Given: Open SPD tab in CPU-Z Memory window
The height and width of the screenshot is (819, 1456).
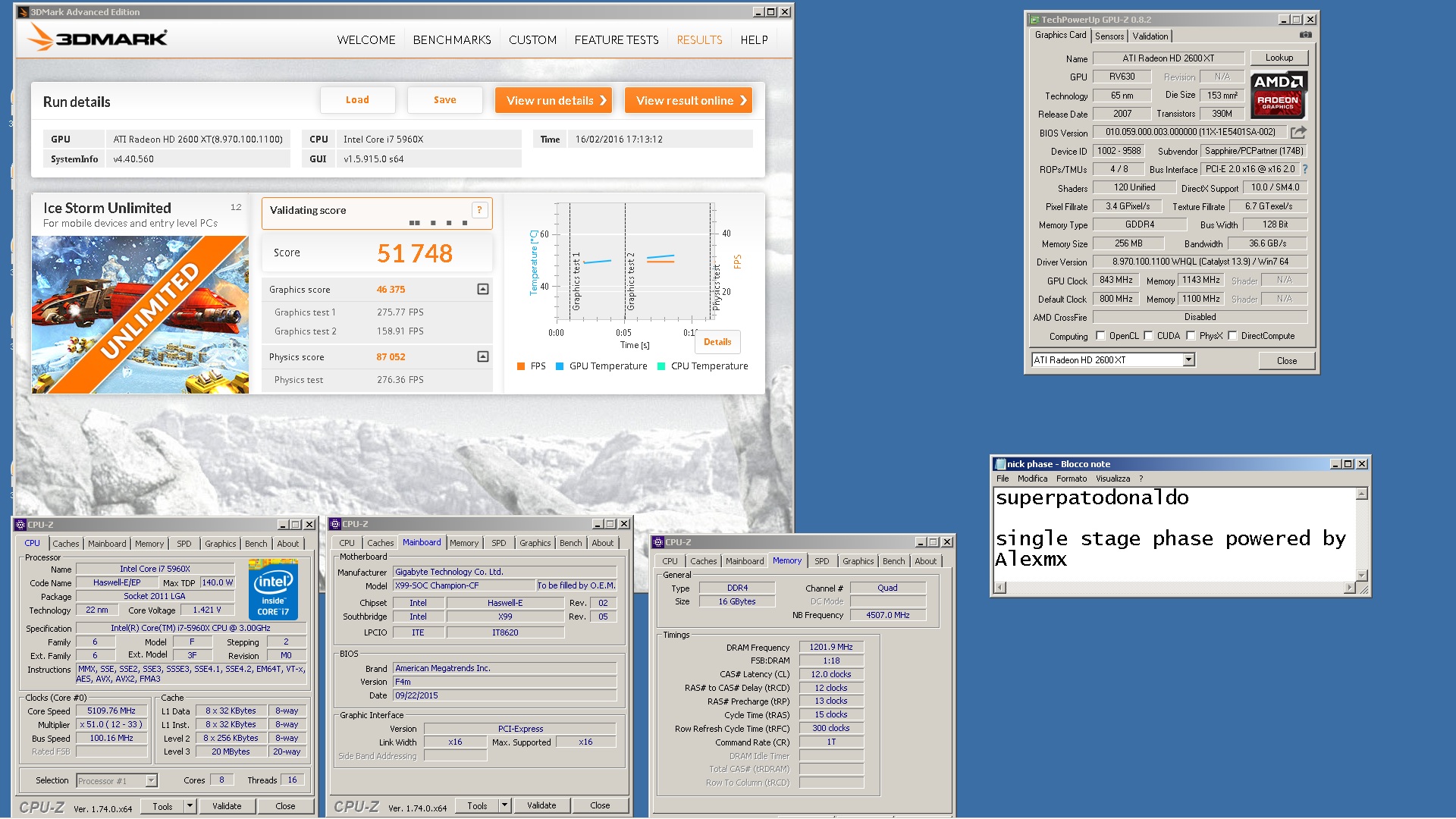Looking at the screenshot, I should (x=821, y=561).
